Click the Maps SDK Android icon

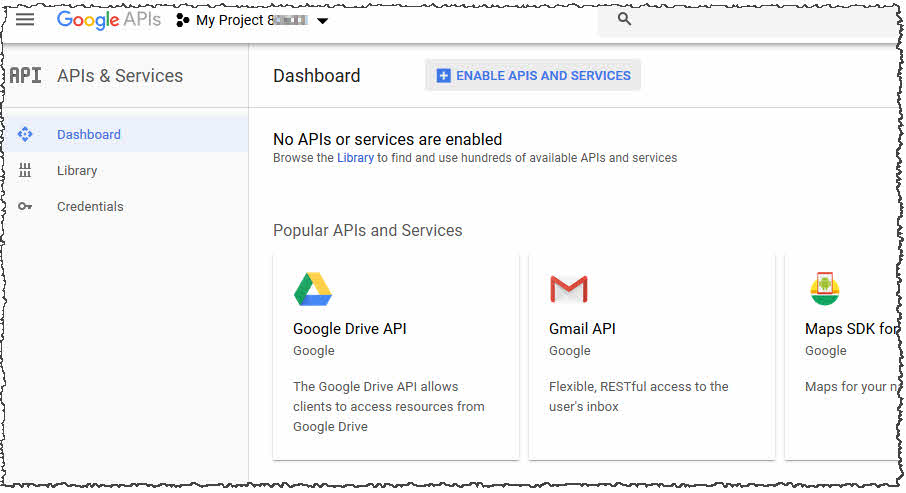(x=825, y=289)
